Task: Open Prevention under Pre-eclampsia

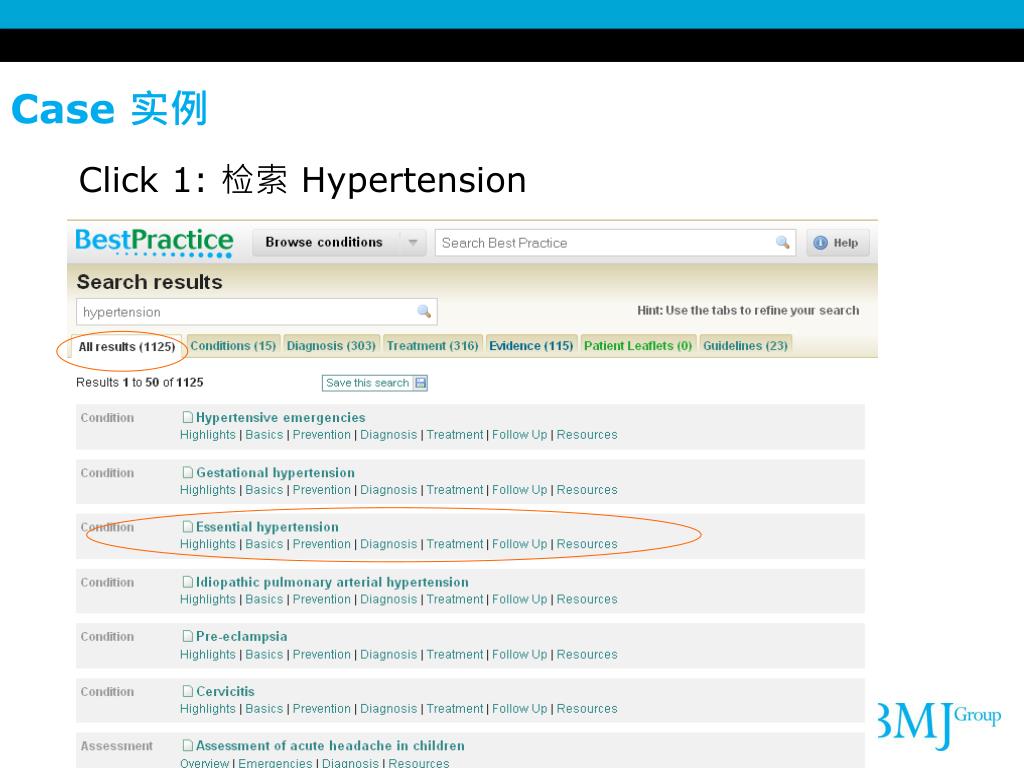Action: 322,654
